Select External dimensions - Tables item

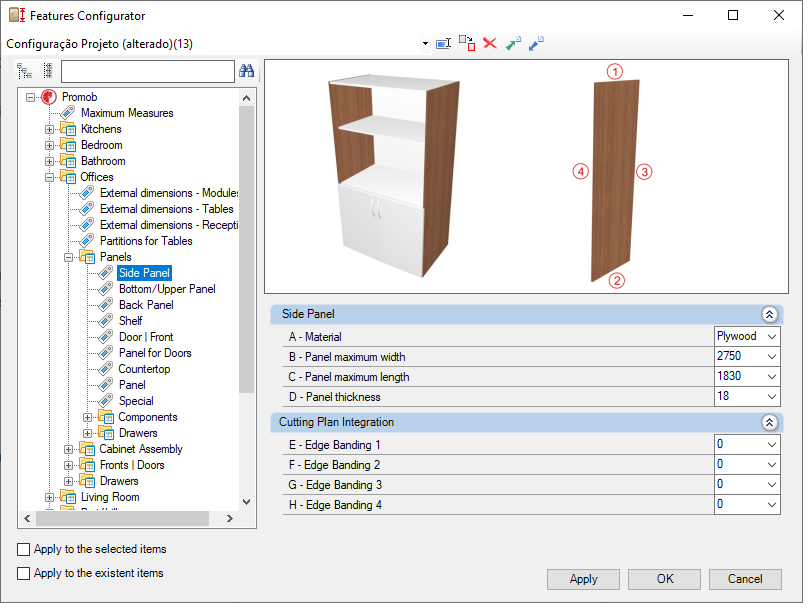tap(167, 209)
